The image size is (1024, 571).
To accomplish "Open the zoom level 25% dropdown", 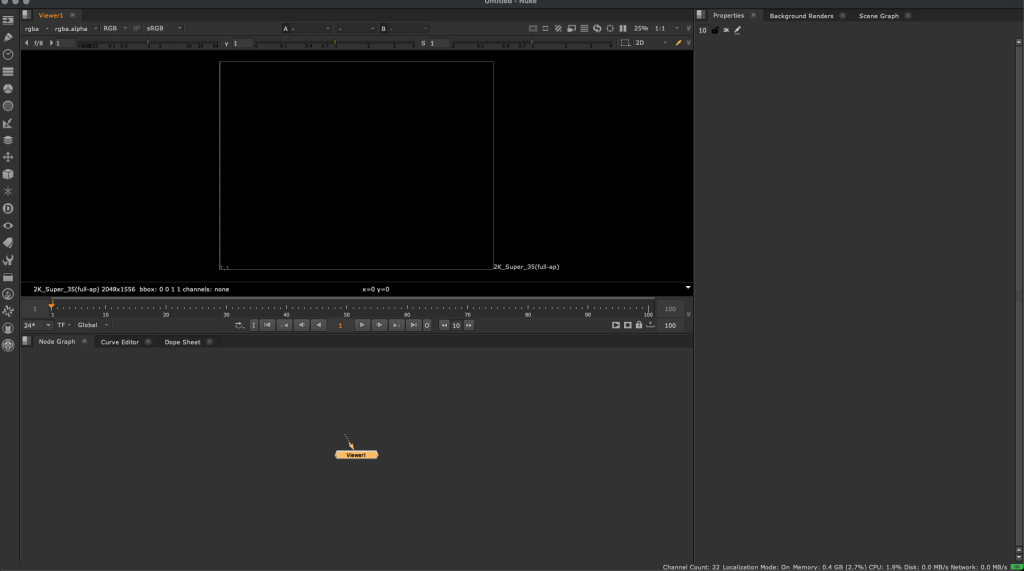I will click(x=641, y=29).
